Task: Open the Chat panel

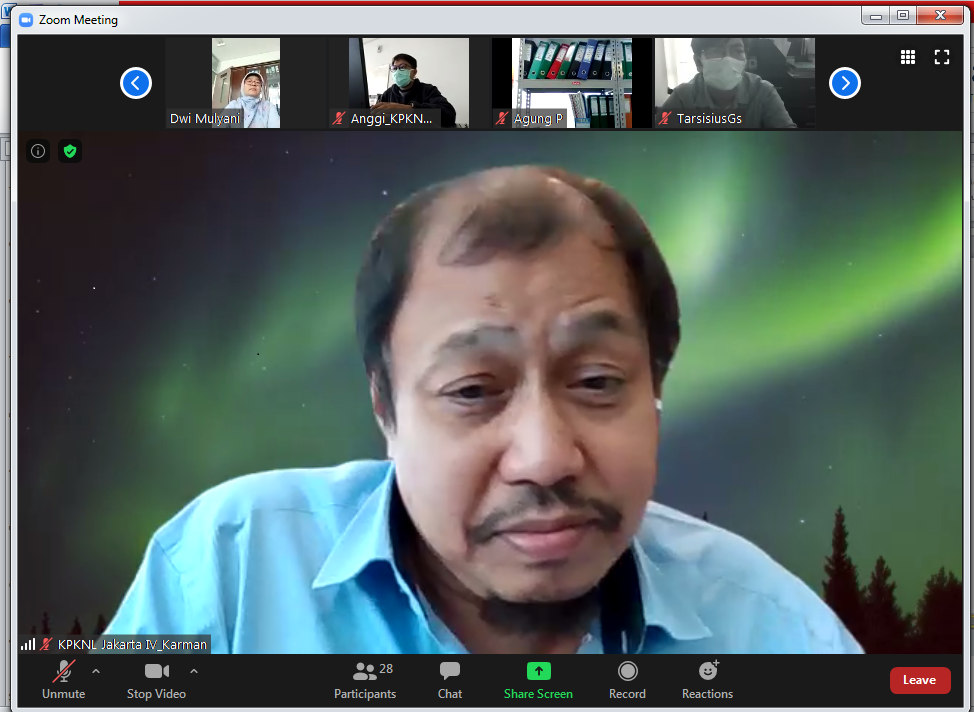Action: coord(450,680)
